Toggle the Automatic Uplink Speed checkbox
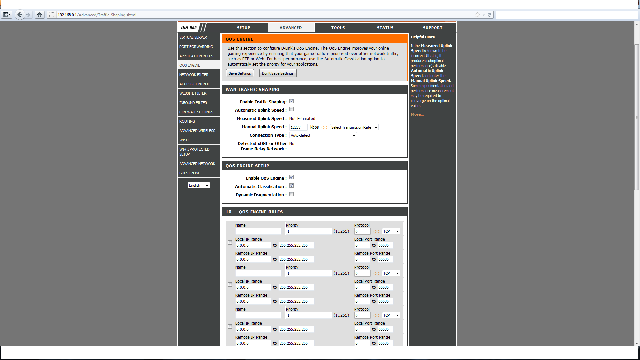The image size is (640, 360). pos(291,110)
